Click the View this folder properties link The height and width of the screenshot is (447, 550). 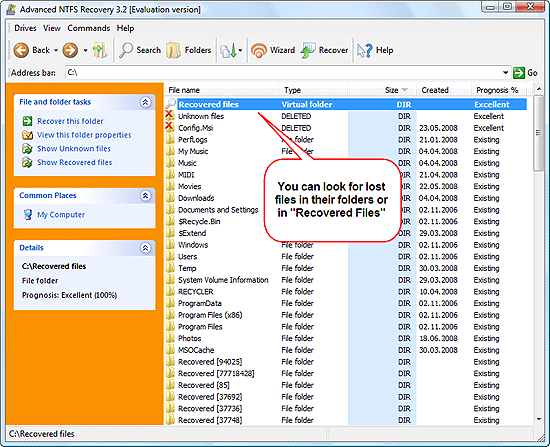point(84,135)
